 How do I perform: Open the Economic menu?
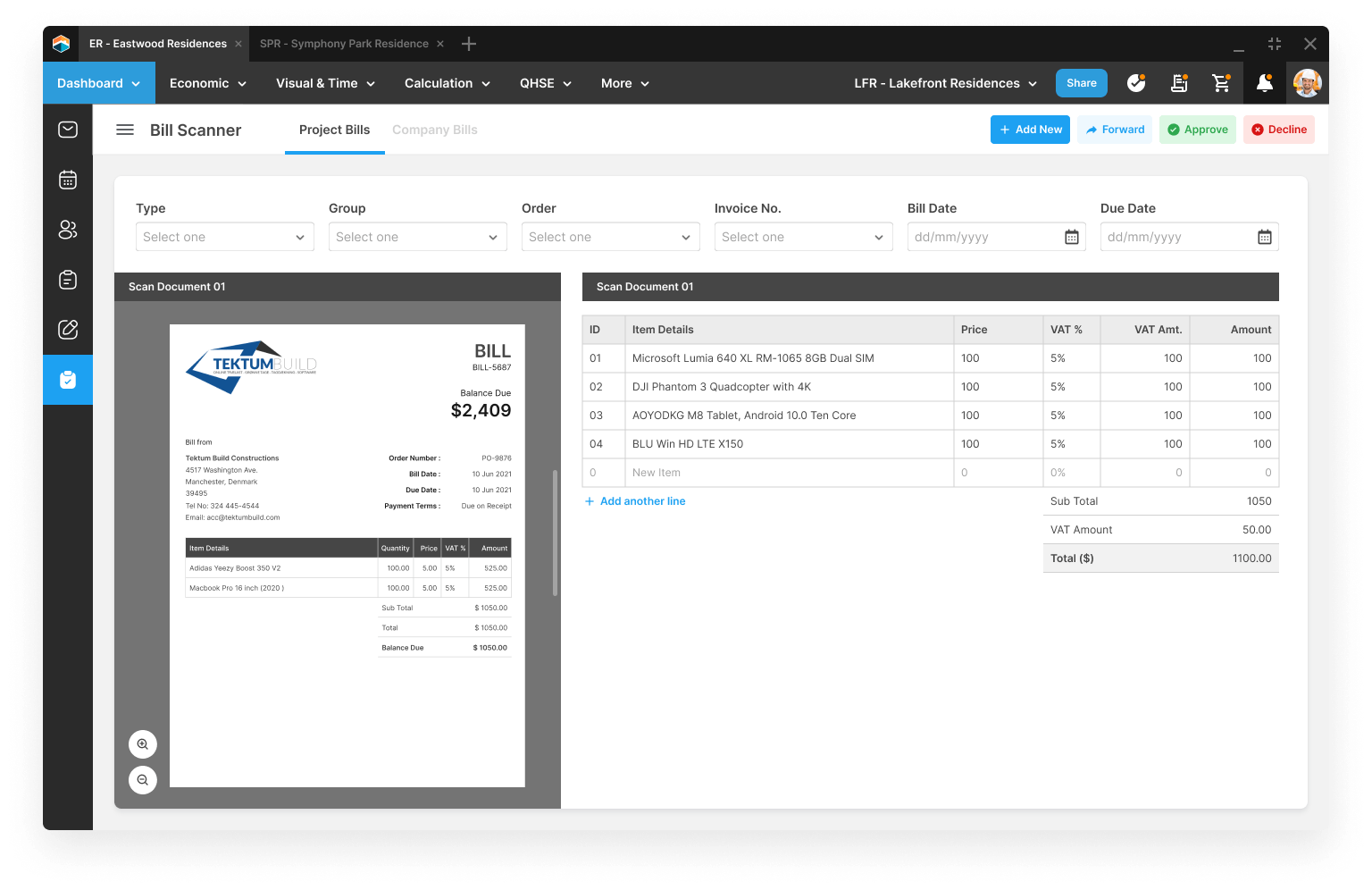(207, 83)
